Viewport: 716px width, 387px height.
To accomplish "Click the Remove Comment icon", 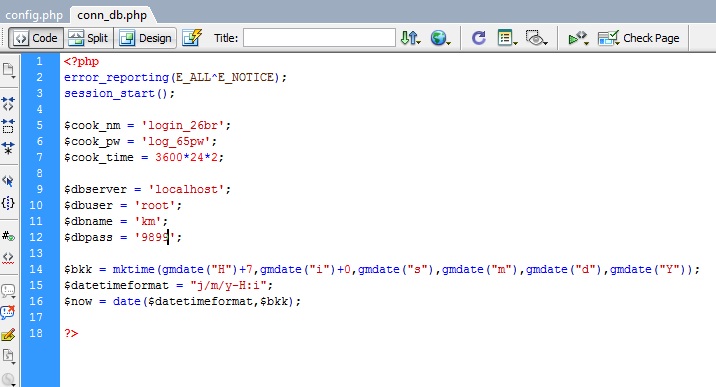I will [8, 313].
